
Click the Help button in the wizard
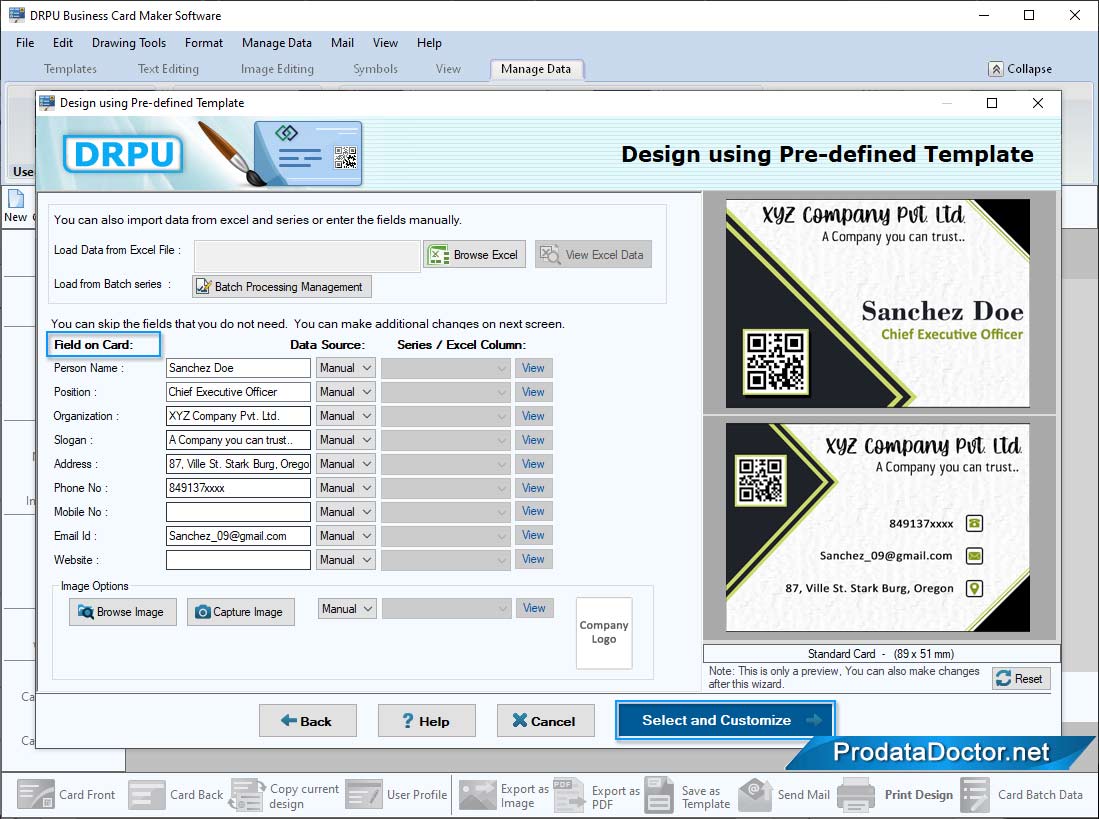[x=427, y=721]
